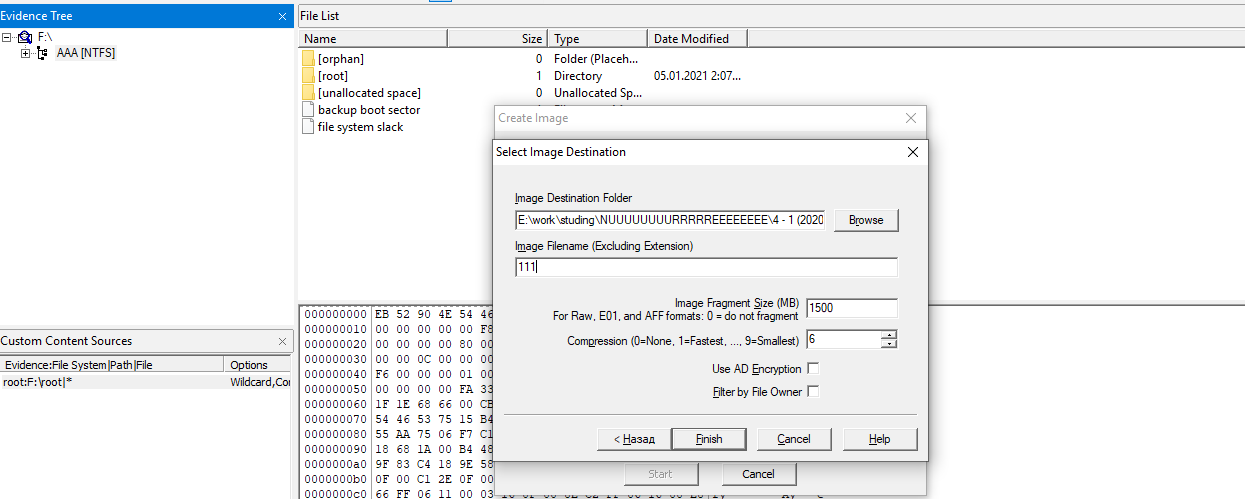The image size is (1245, 499).
Task: Collapse the F:\ evidence tree node
Action: coord(7,37)
